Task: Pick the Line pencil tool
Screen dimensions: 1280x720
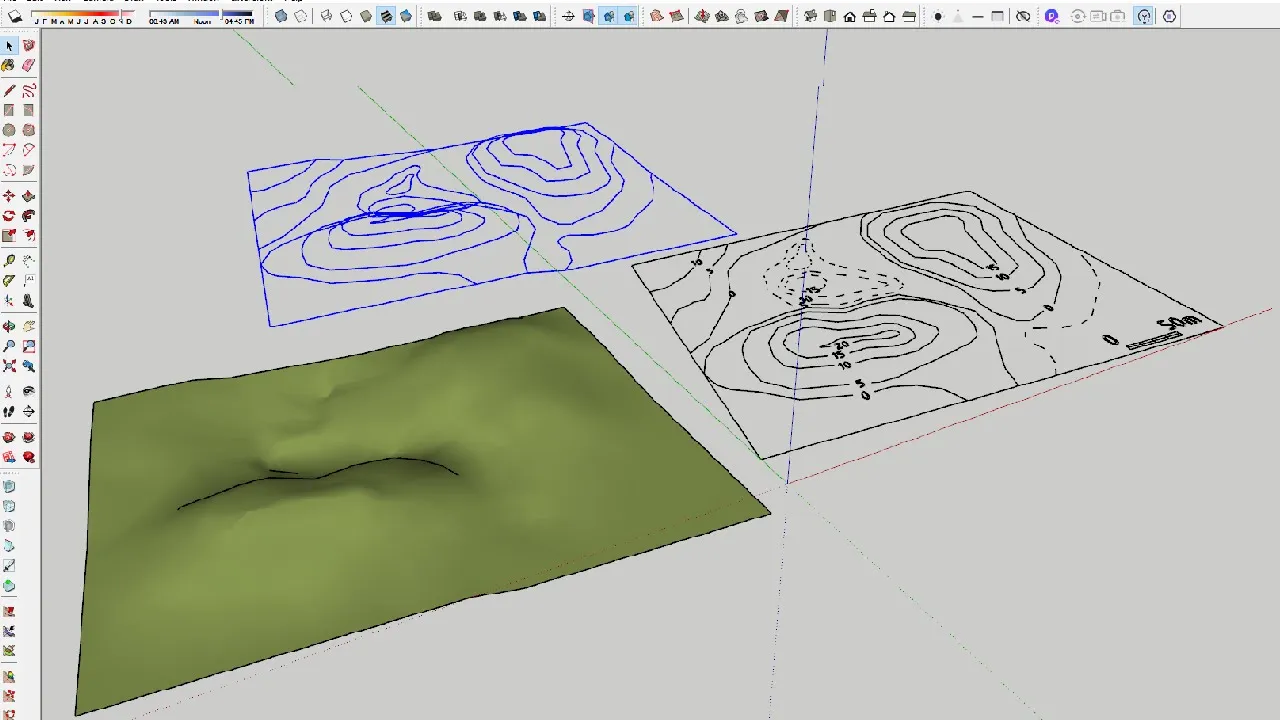Action: 9,91
